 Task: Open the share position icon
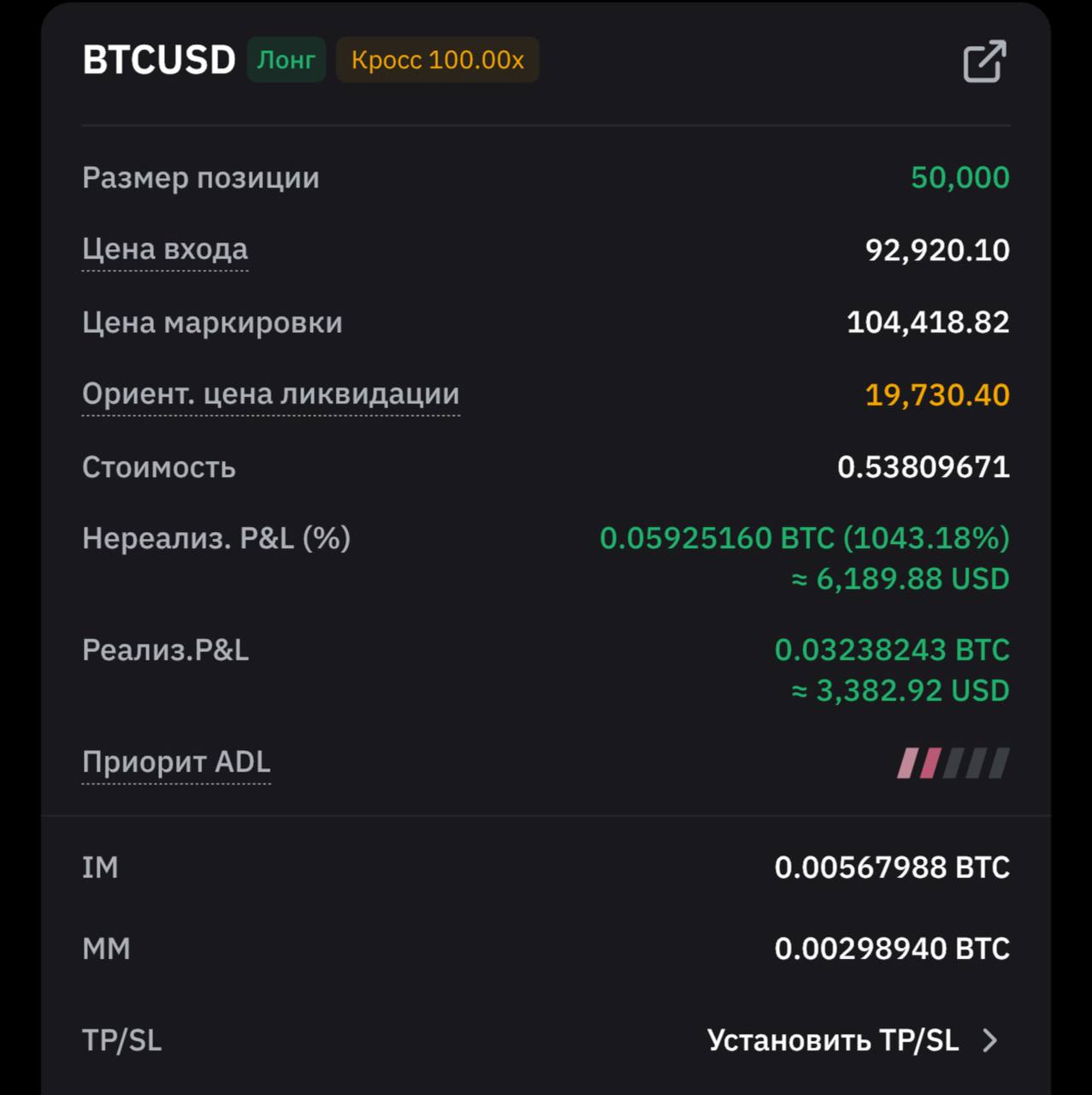984,61
